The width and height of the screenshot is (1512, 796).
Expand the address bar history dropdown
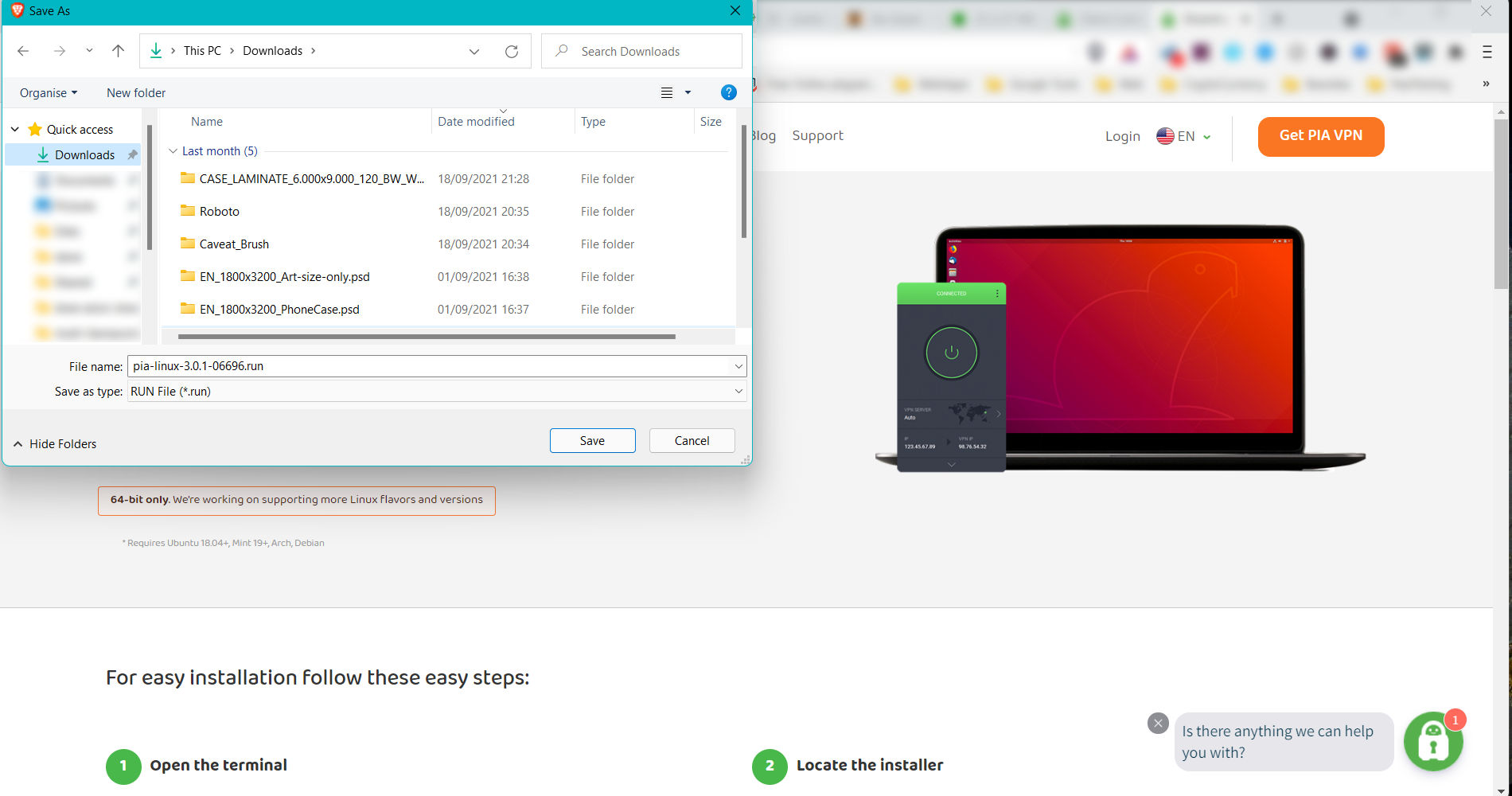(474, 51)
